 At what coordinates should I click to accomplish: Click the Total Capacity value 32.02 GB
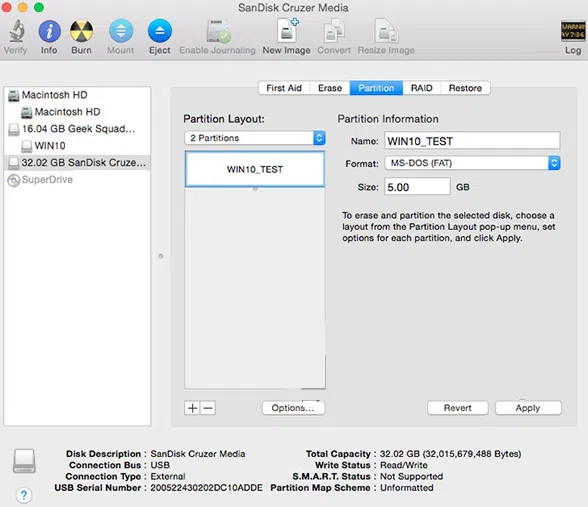coord(450,454)
